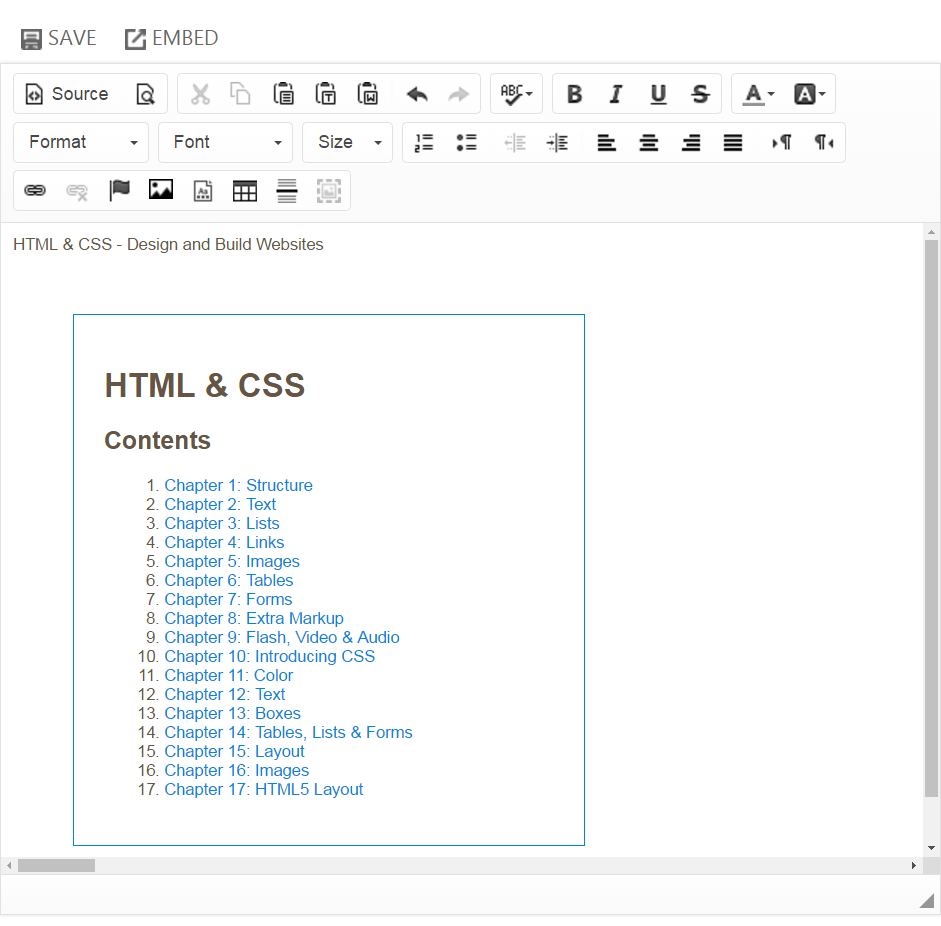Open the Format dropdown
Screen dimensions: 941x926
point(81,142)
